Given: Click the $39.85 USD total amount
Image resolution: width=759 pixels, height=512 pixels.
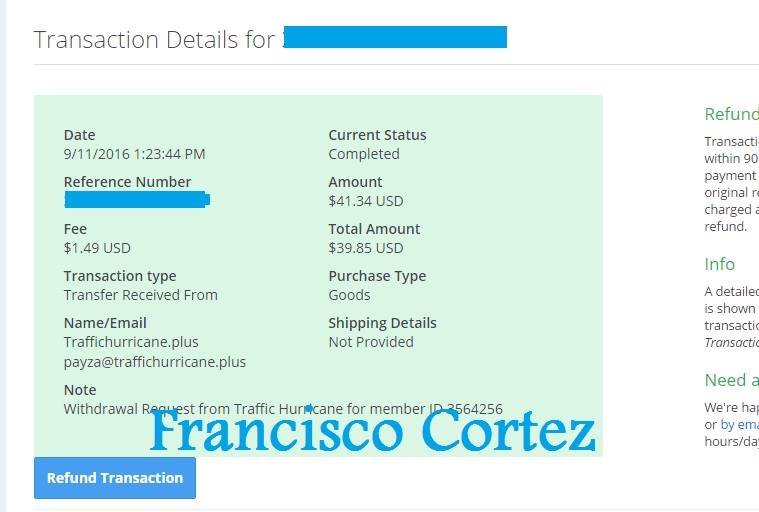Looking at the screenshot, I should [365, 248].
